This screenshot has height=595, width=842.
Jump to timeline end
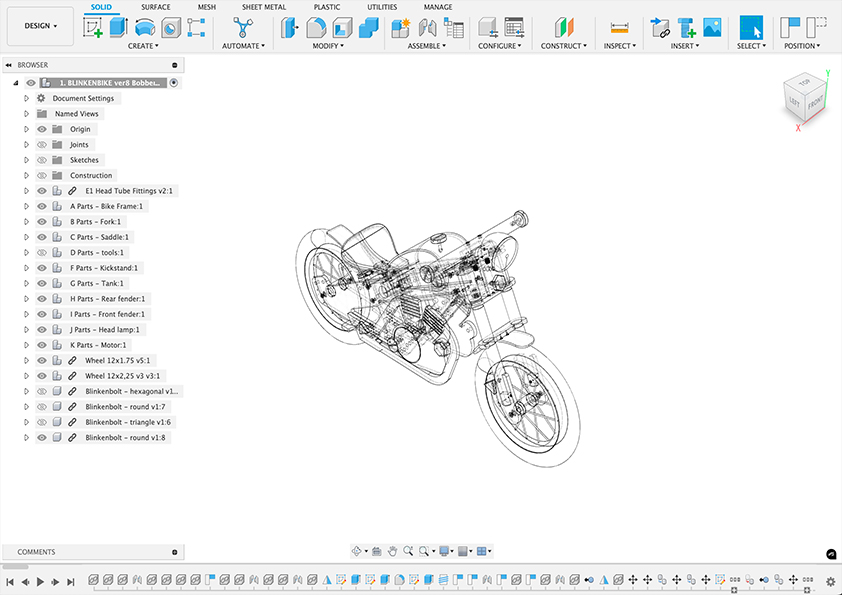[70, 582]
